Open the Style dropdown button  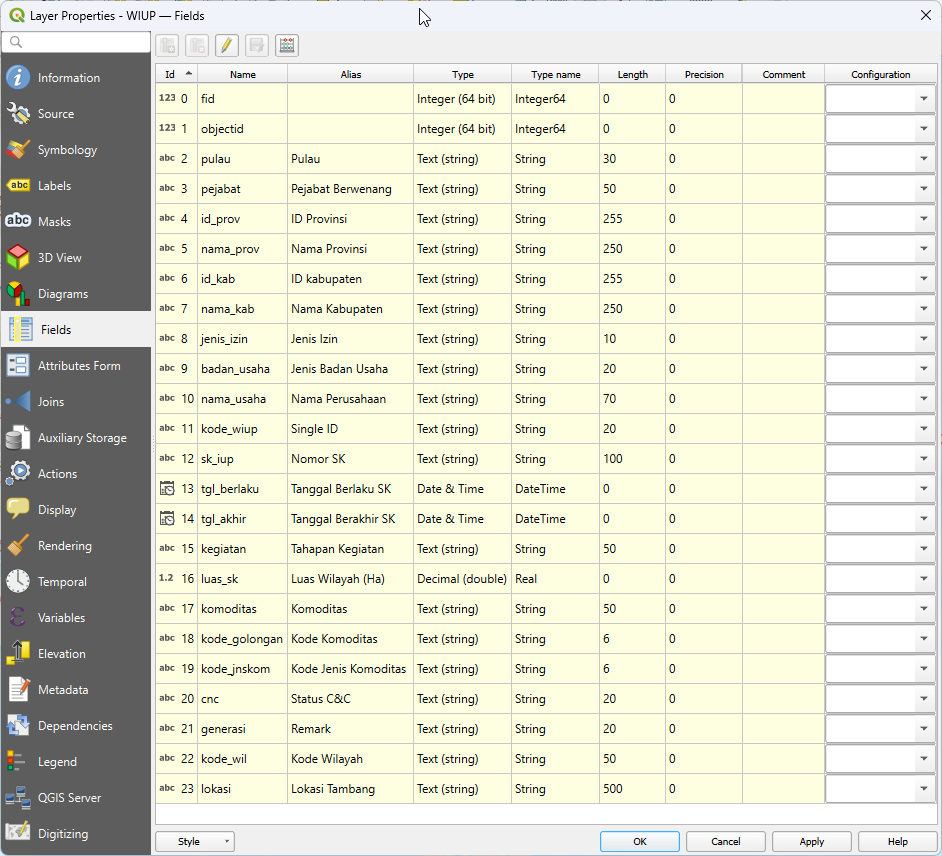coord(195,842)
